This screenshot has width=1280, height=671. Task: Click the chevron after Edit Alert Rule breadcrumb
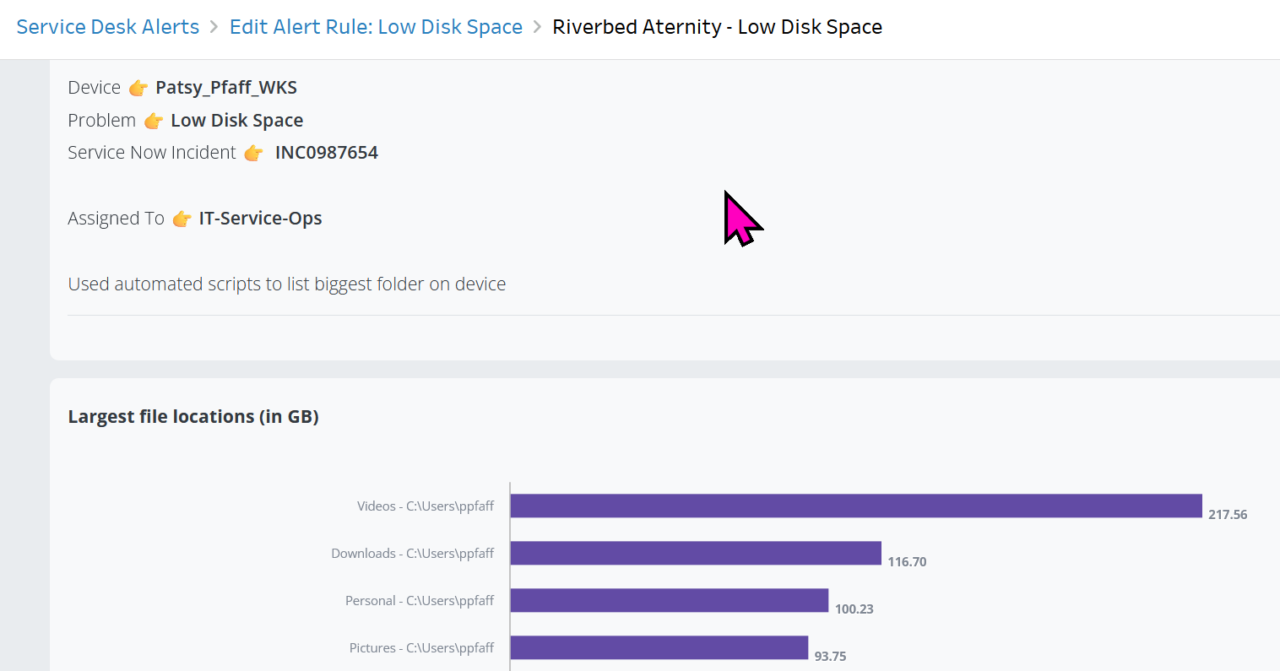tap(535, 27)
